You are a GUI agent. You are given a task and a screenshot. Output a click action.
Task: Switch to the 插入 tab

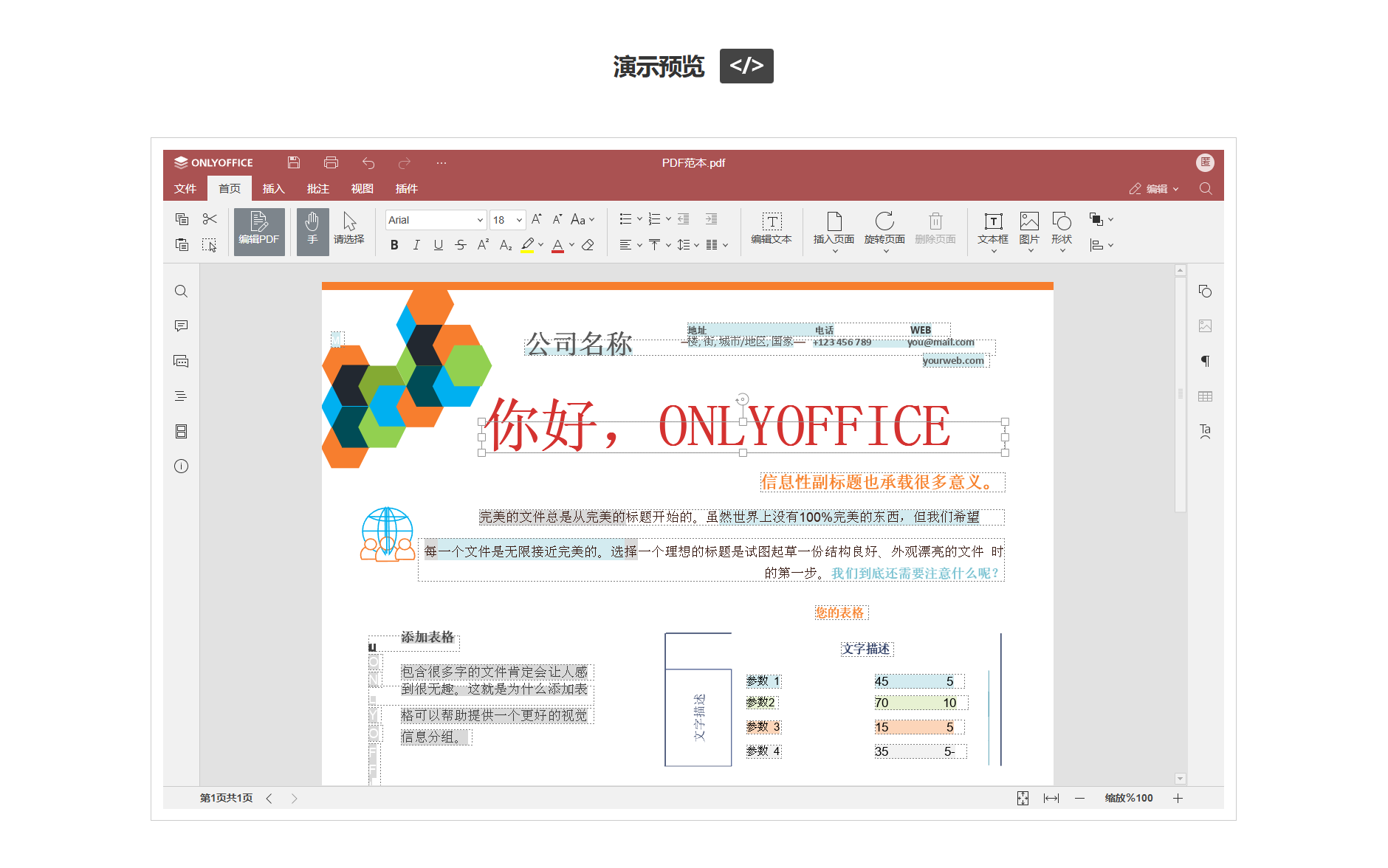click(x=273, y=189)
